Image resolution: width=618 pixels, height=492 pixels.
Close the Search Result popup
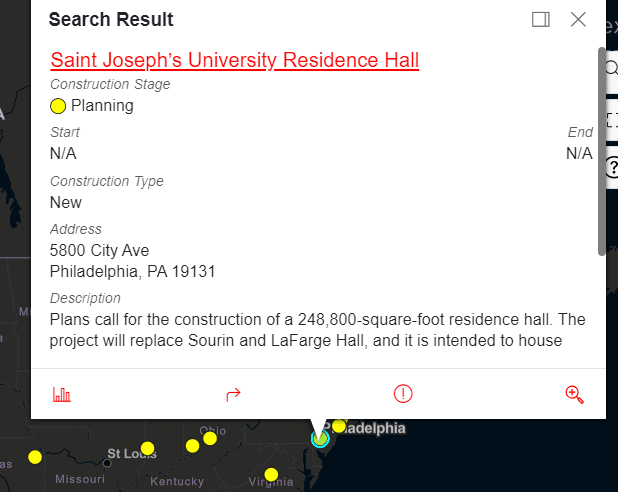(x=578, y=19)
